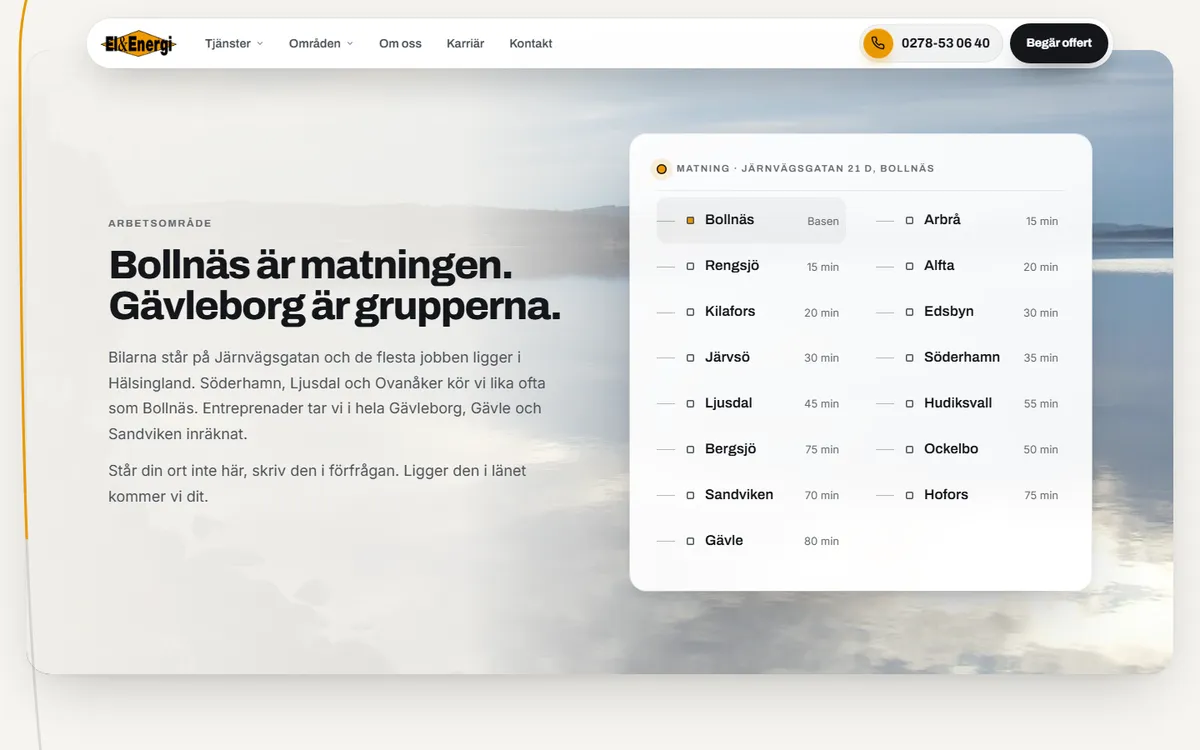Select Söderhamn in the area list
The image size is (1200, 750).
pyautogui.click(x=970, y=357)
